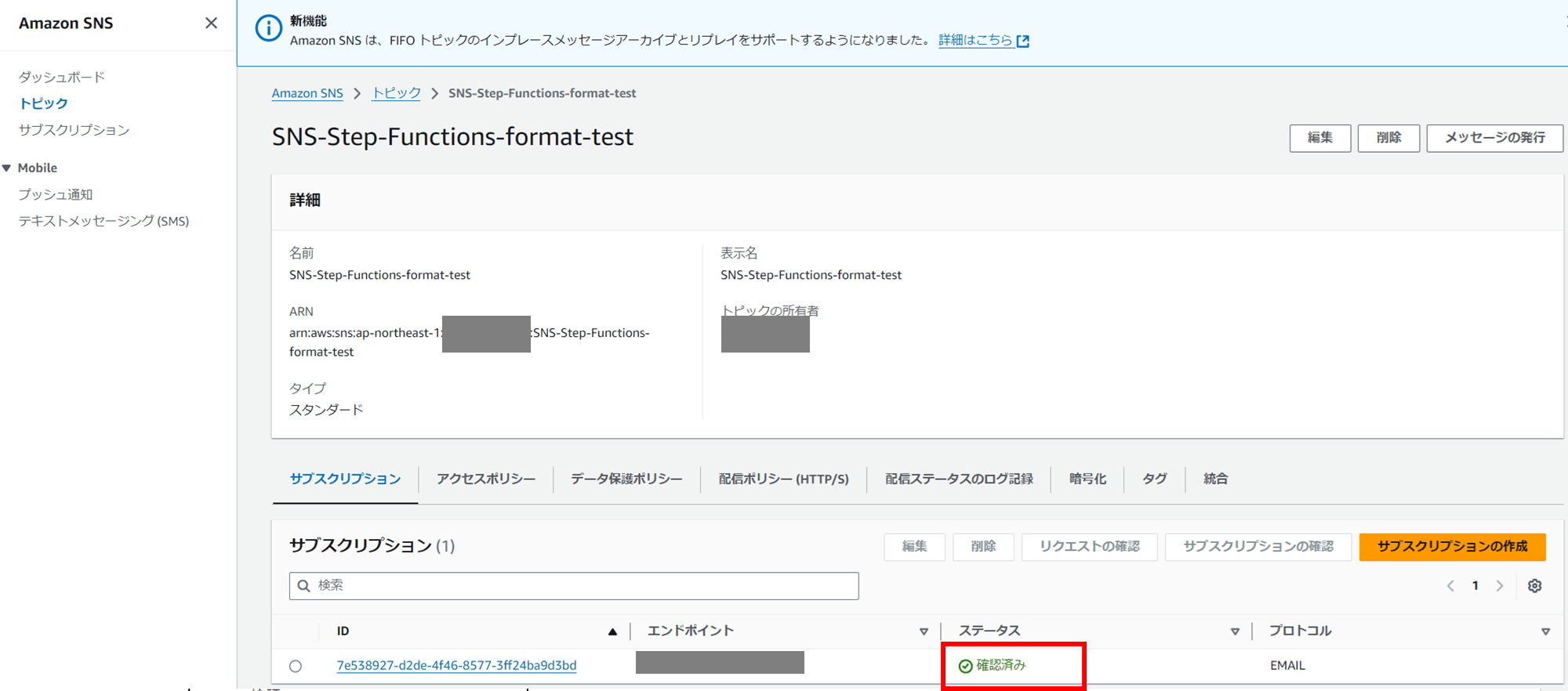Close the Amazon SNS navigation panel

tap(211, 24)
